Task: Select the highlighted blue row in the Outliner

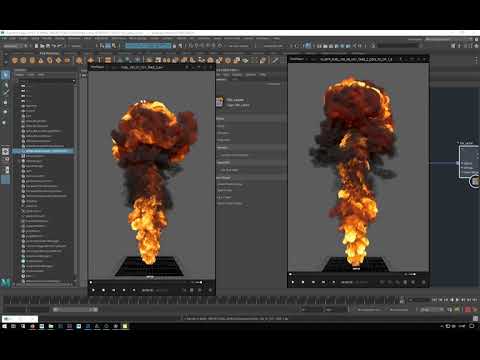Action: [43, 151]
